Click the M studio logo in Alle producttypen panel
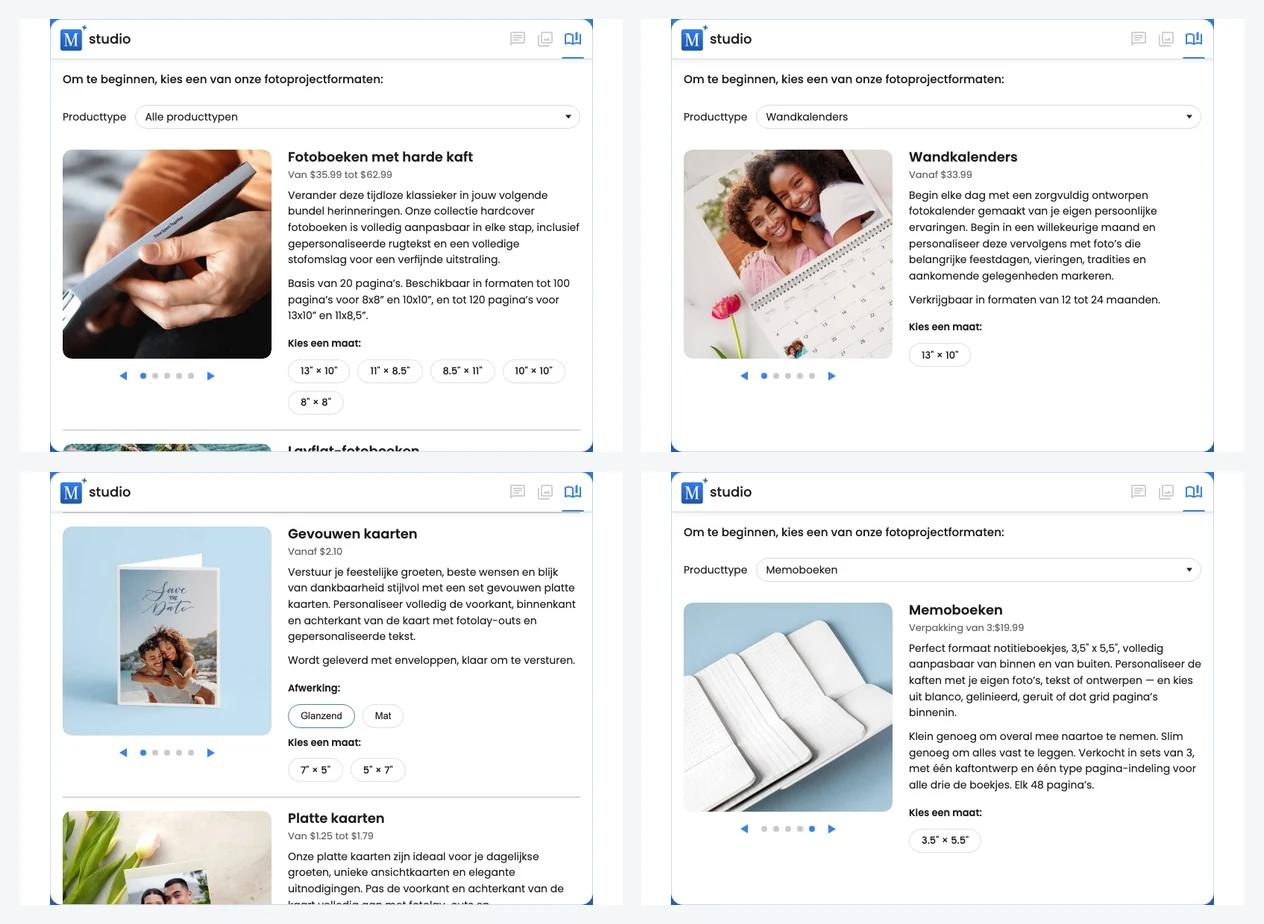Image resolution: width=1264 pixels, height=924 pixels. pyautogui.click(x=97, y=39)
